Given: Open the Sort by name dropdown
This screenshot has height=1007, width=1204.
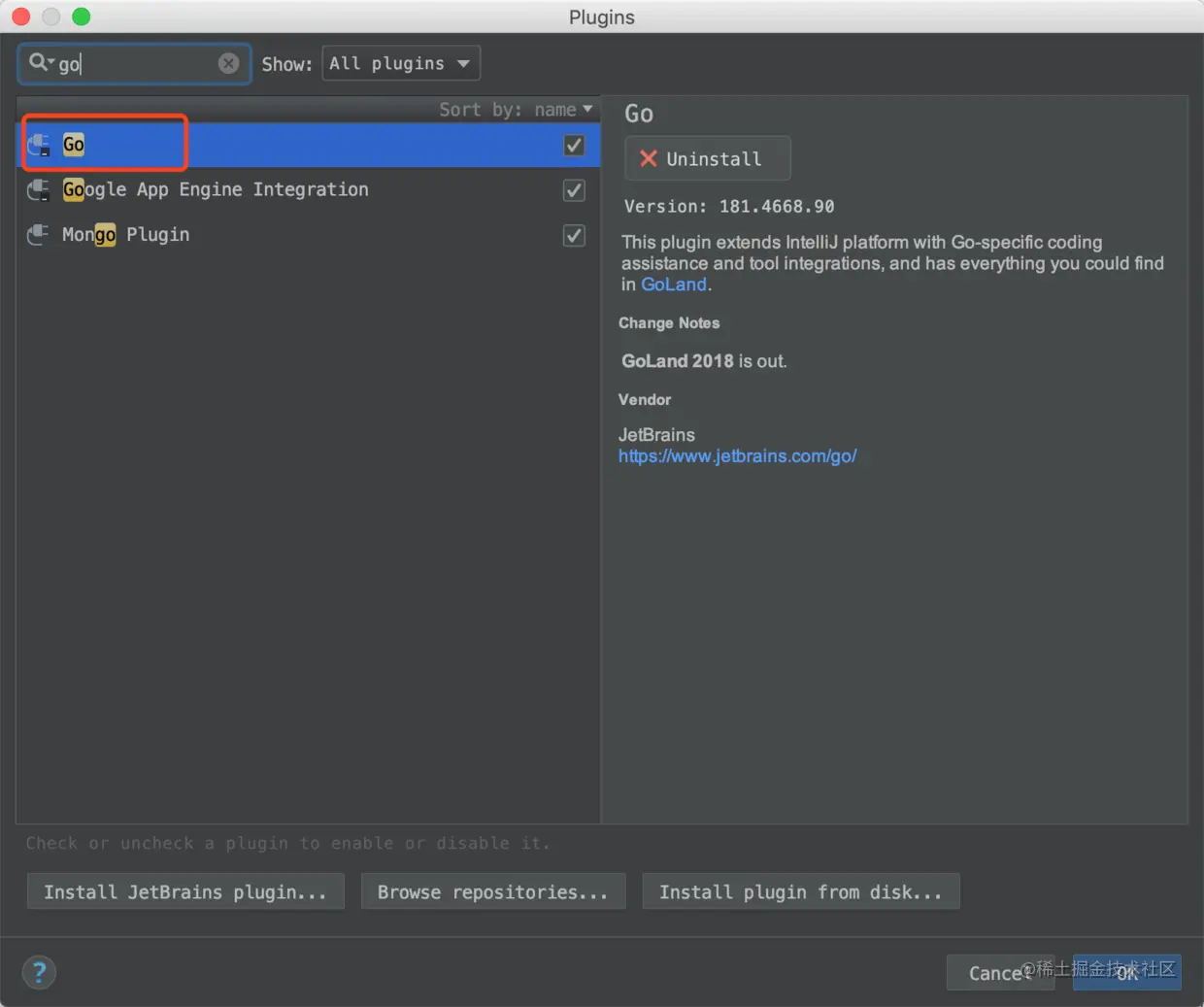Looking at the screenshot, I should point(516,110).
